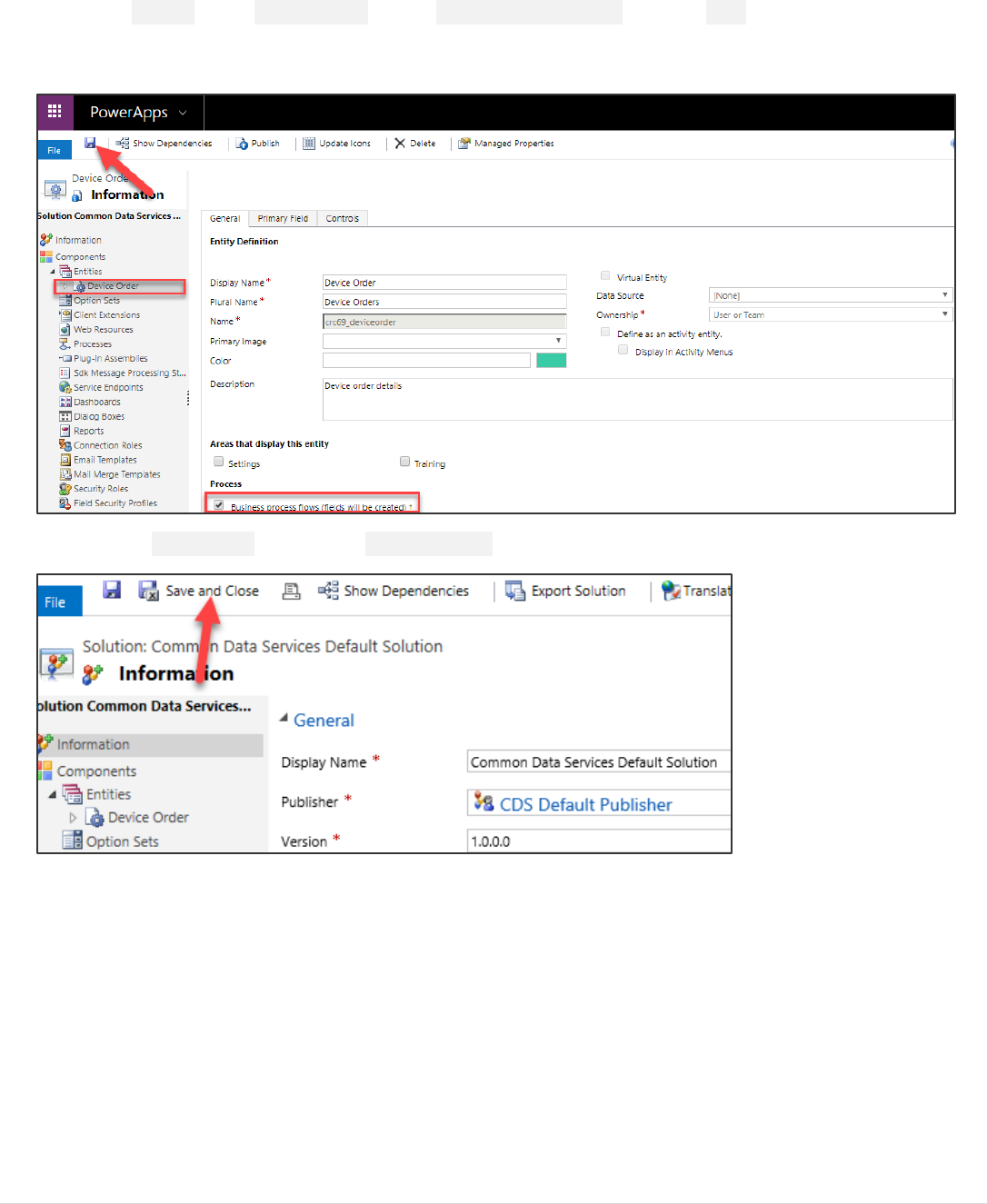Open Option Sets in solution window tree
Viewport: 987px width, 1204px height.
(x=111, y=841)
